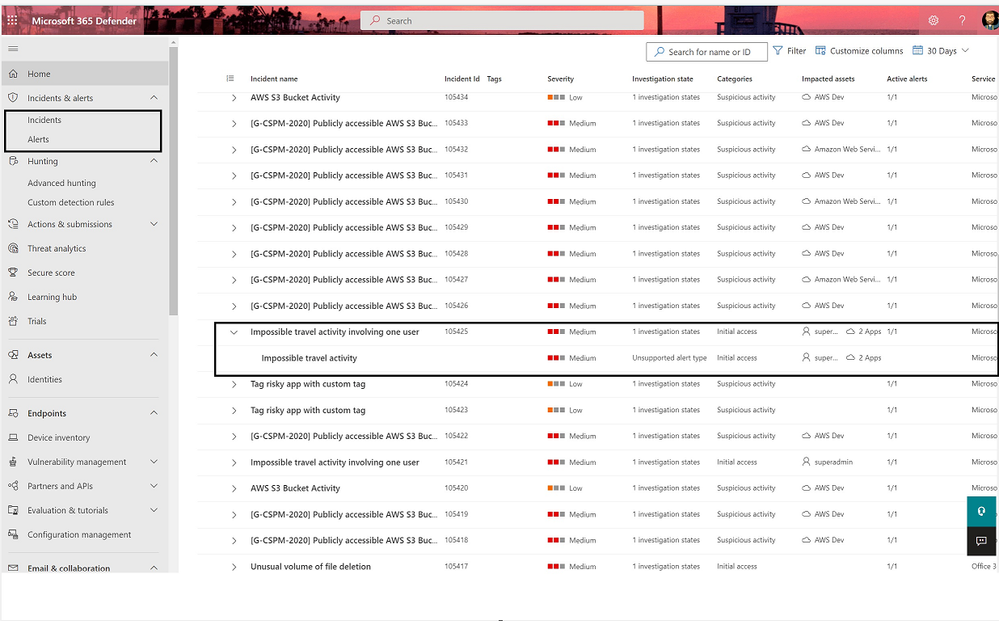Click the Actions & submissions icon
Screen dimensions: 999x621
click(13, 224)
